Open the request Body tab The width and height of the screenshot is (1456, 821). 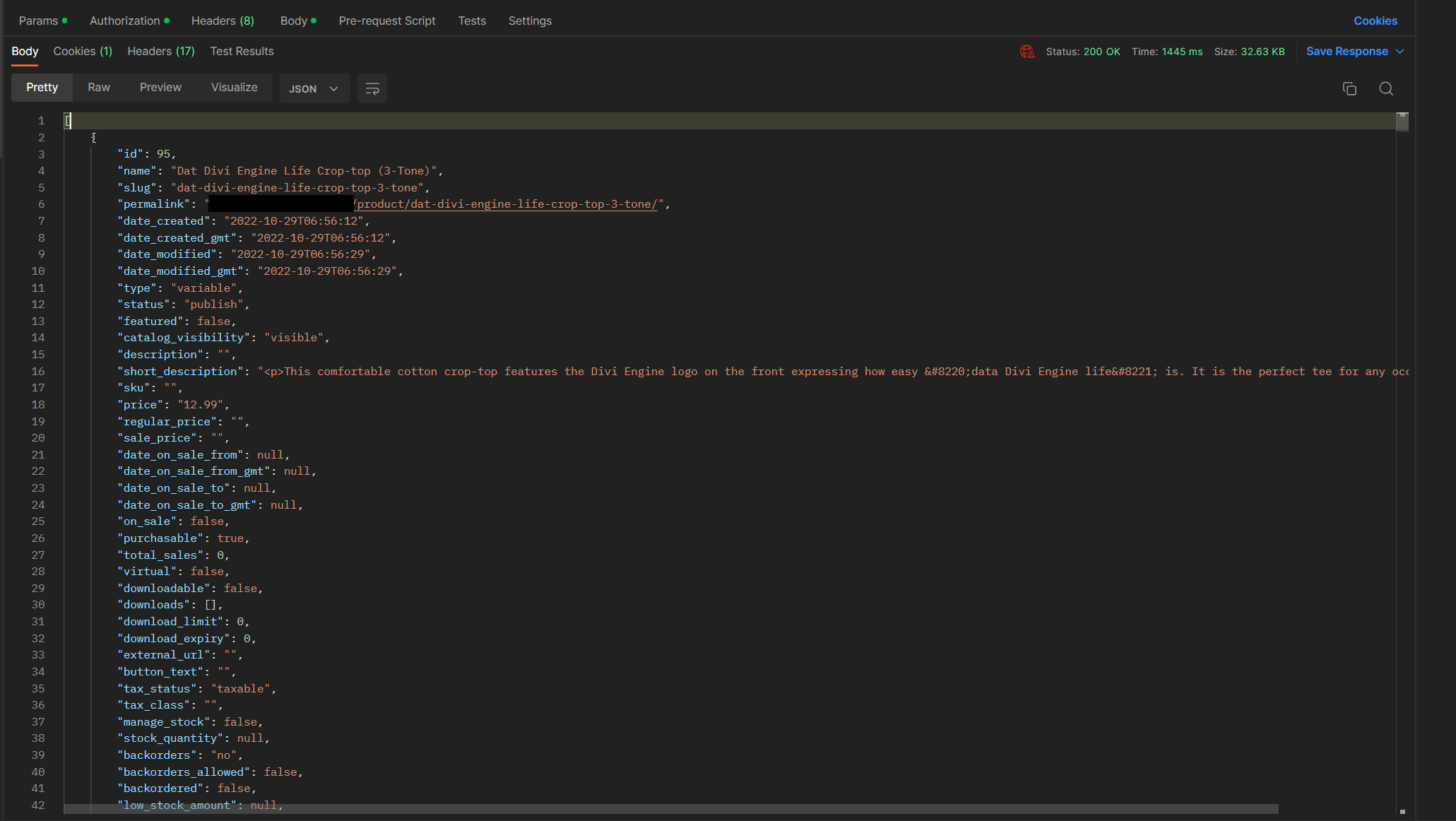298,20
